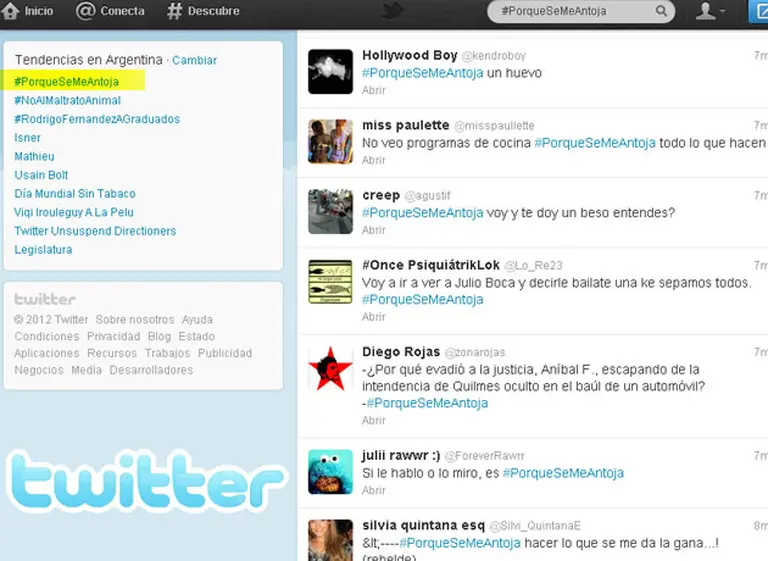Select trend Día Mundial Sin Tabaco
Image resolution: width=768 pixels, height=561 pixels.
pyautogui.click(x=75, y=194)
